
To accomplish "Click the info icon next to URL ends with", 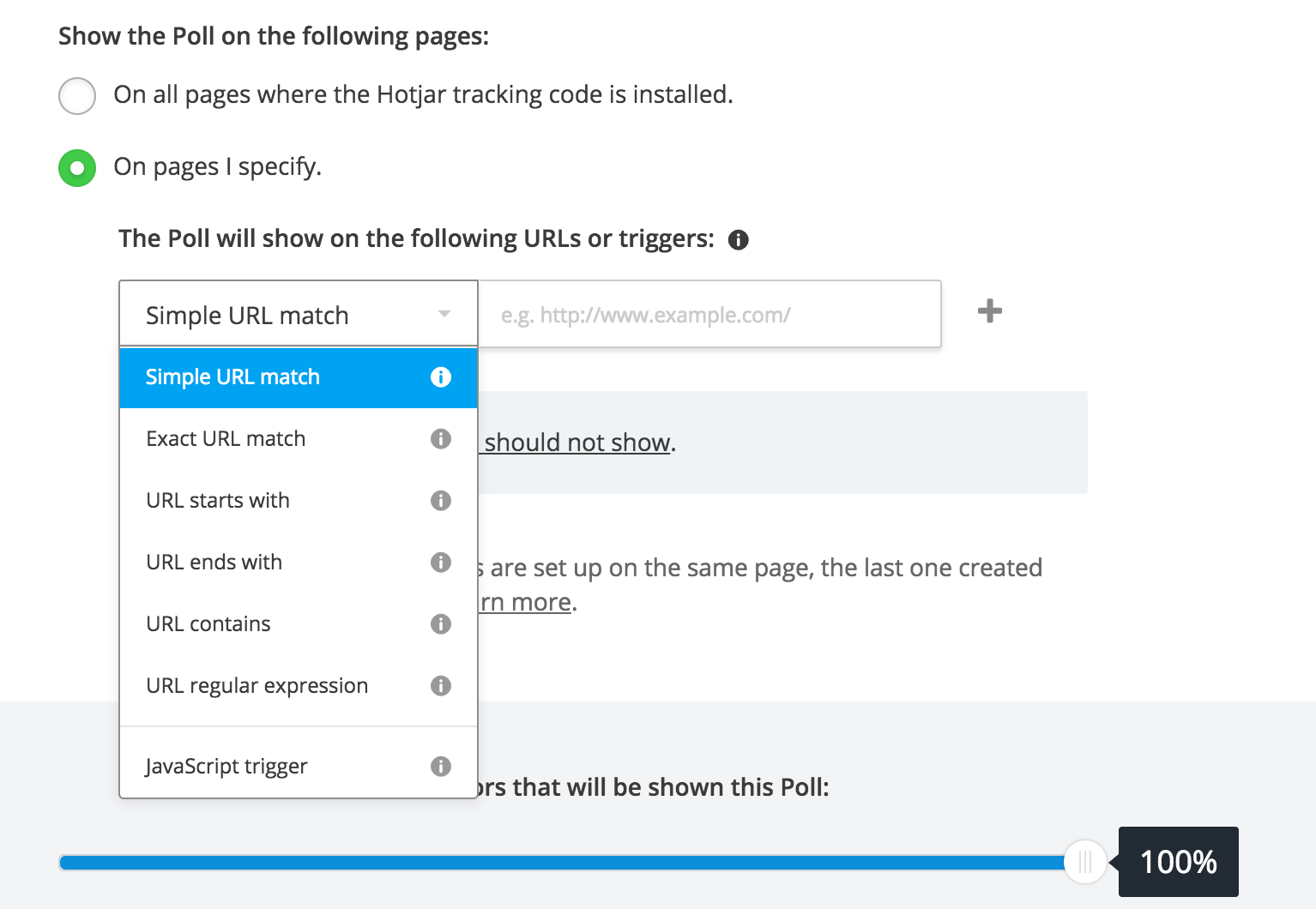I will [x=441, y=562].
